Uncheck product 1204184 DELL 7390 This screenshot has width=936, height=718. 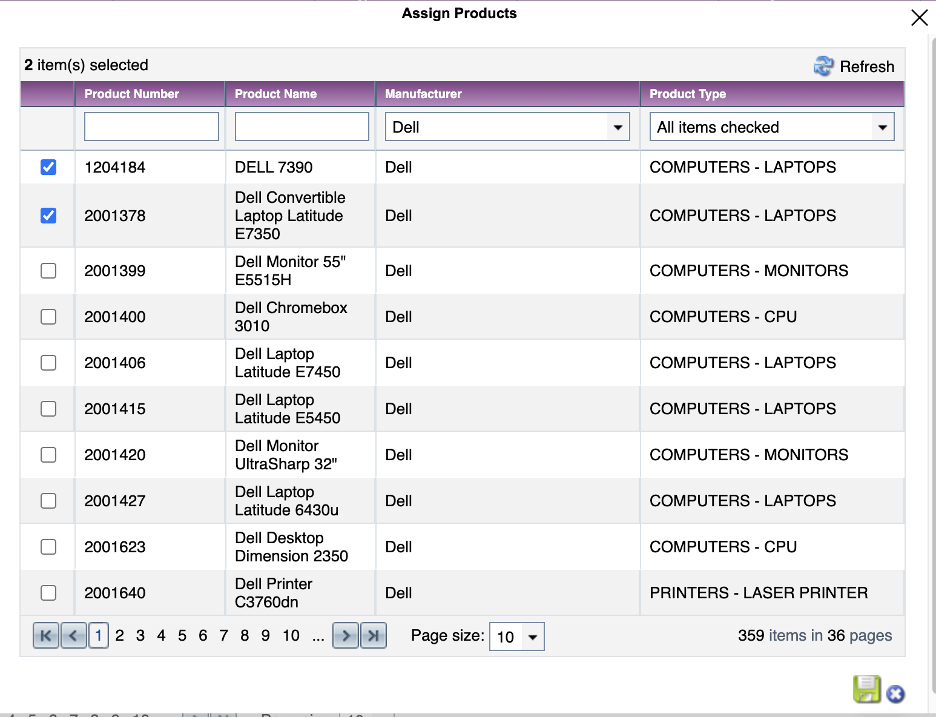tap(48, 167)
